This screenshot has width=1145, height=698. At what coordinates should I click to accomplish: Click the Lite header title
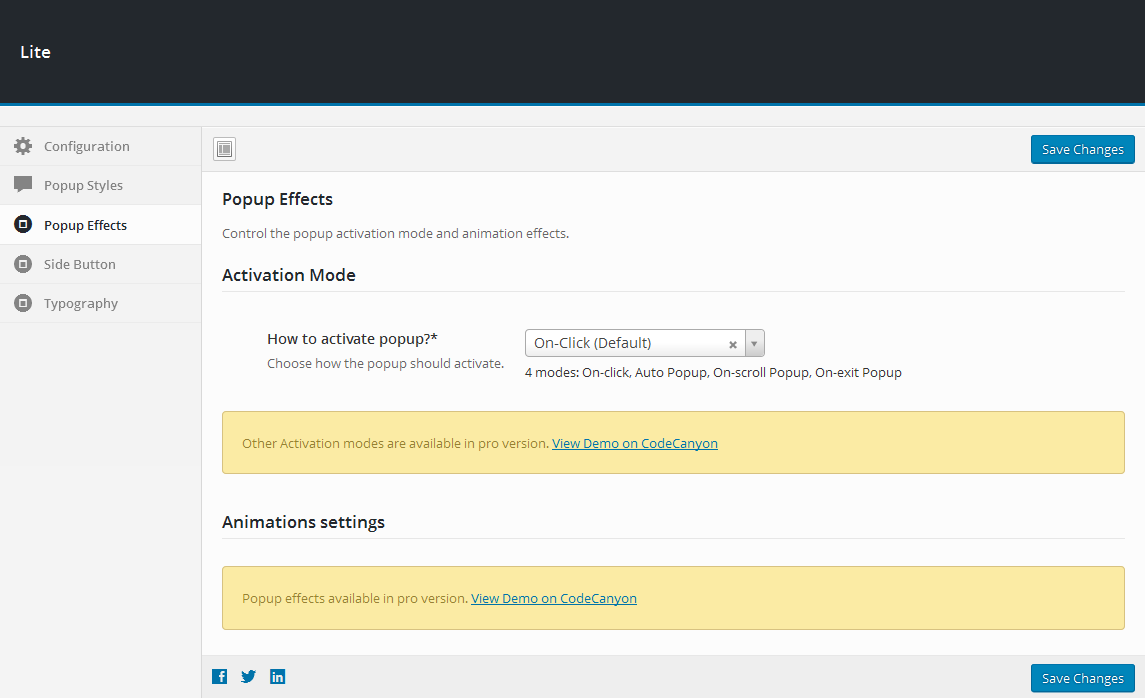(35, 52)
